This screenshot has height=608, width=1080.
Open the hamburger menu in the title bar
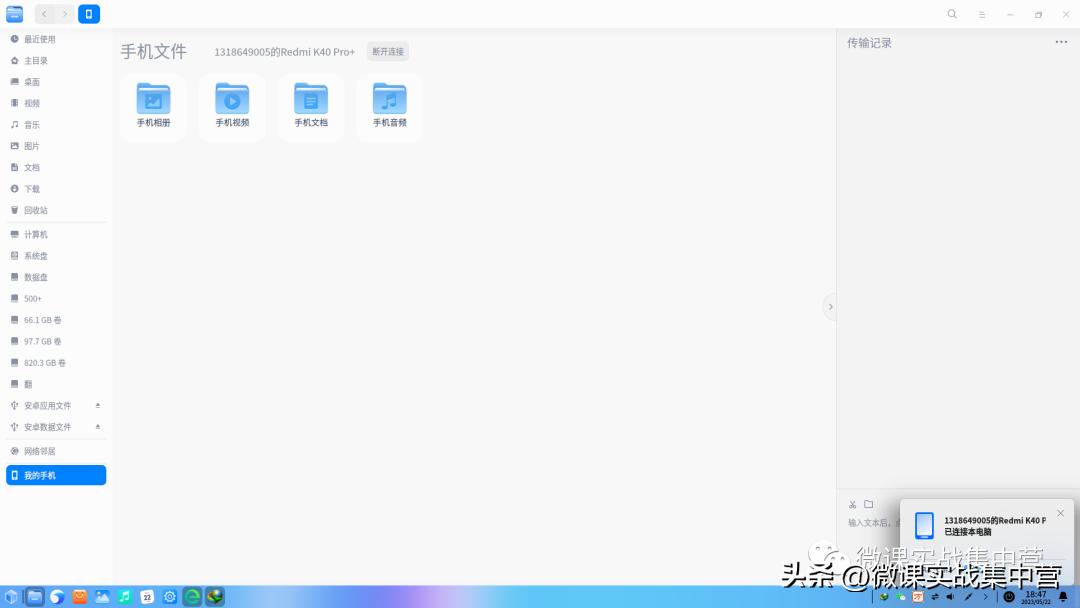click(981, 14)
